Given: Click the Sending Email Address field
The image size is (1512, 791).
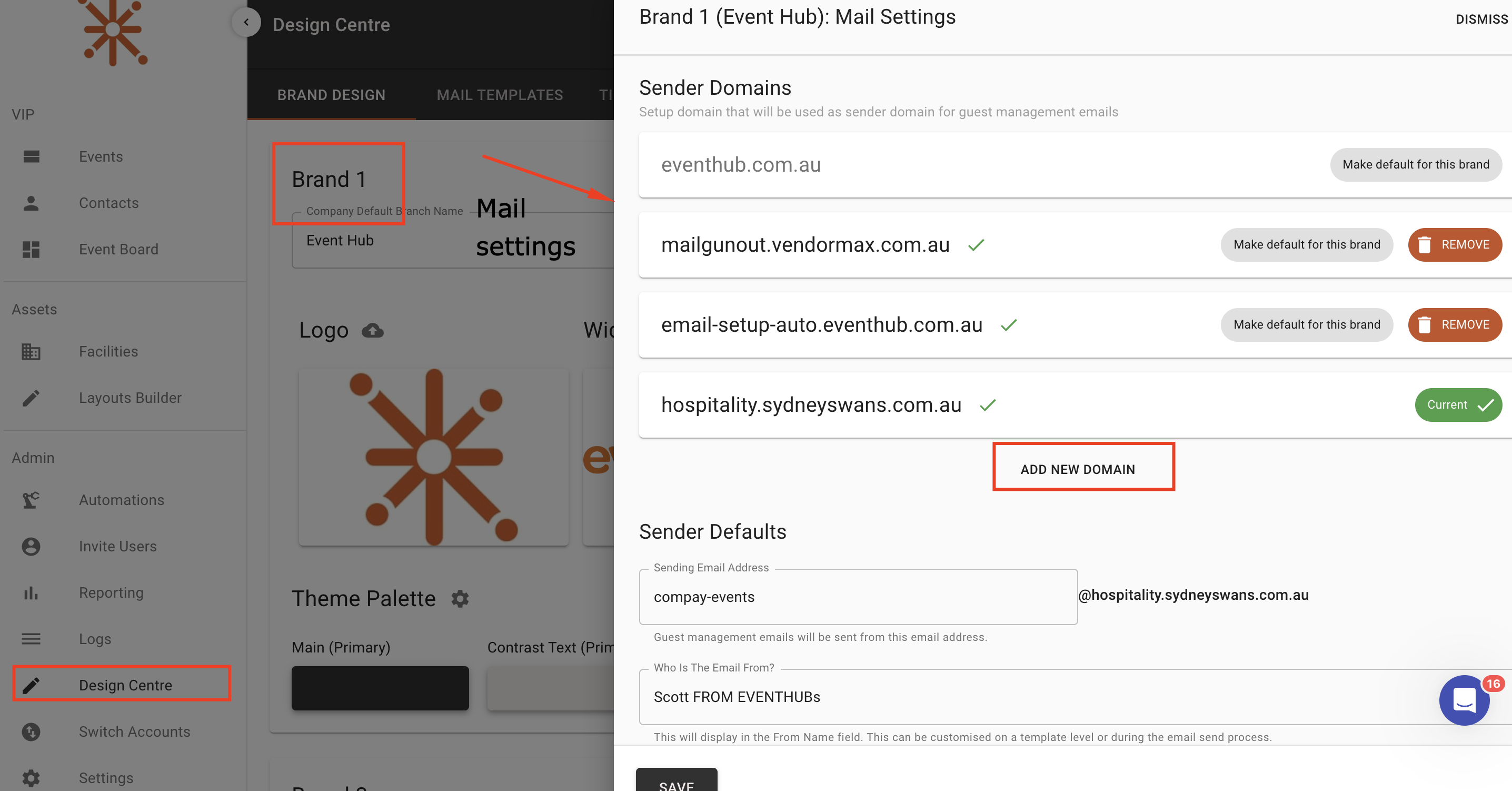Looking at the screenshot, I should [x=858, y=597].
